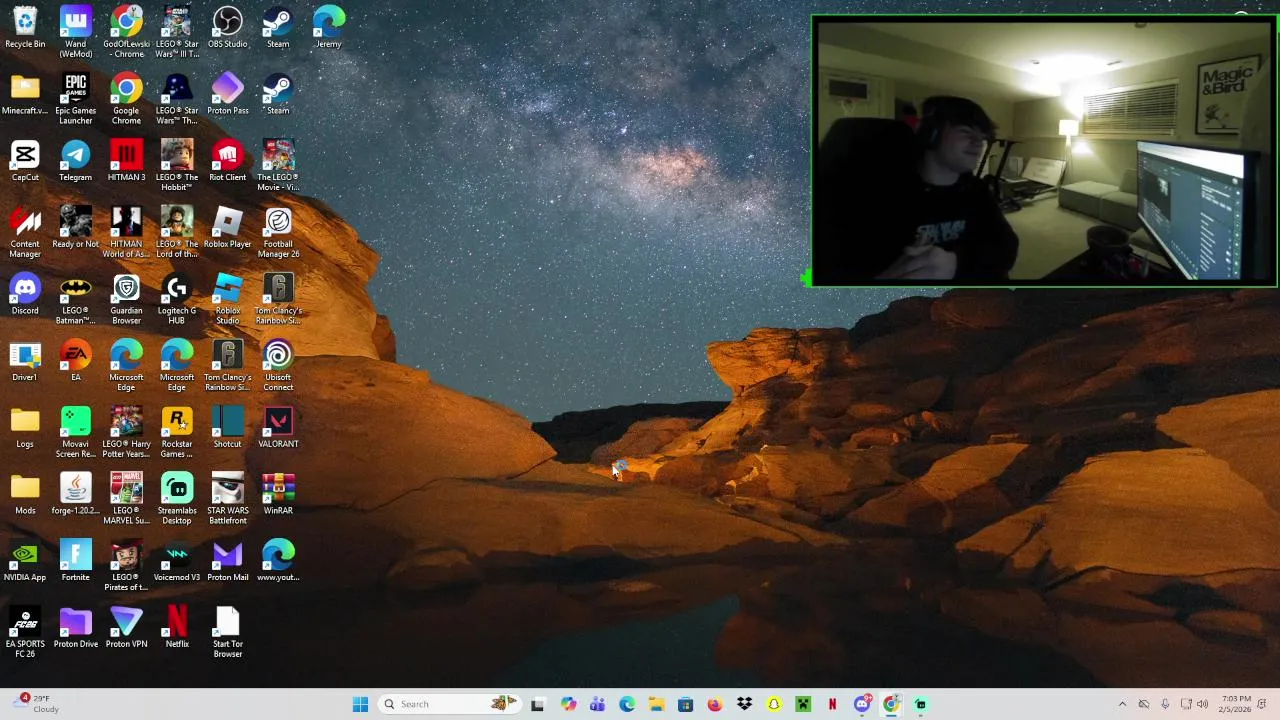
Task: Select the Logs folder icon
Action: [x=25, y=428]
